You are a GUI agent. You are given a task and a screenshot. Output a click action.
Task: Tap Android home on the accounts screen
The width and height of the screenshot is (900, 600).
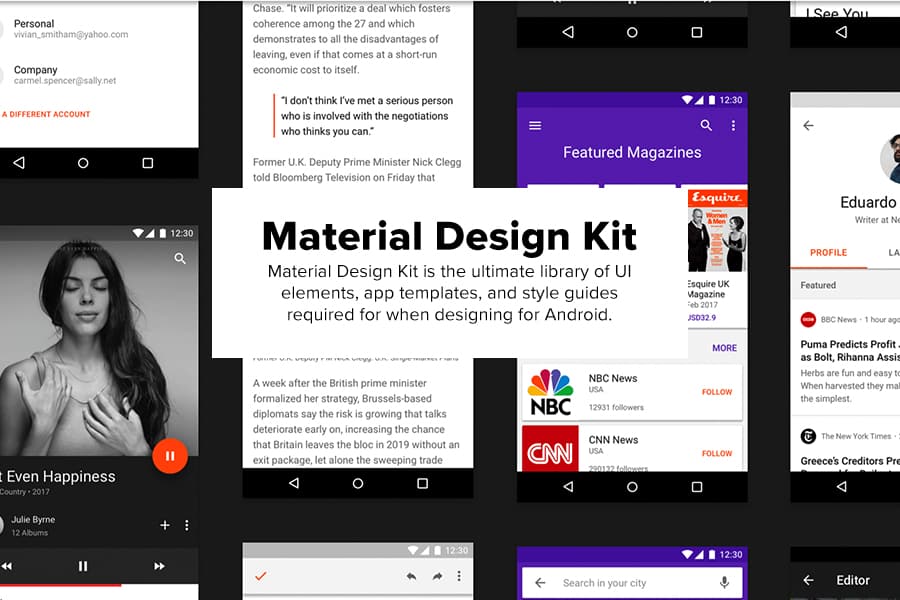83,163
